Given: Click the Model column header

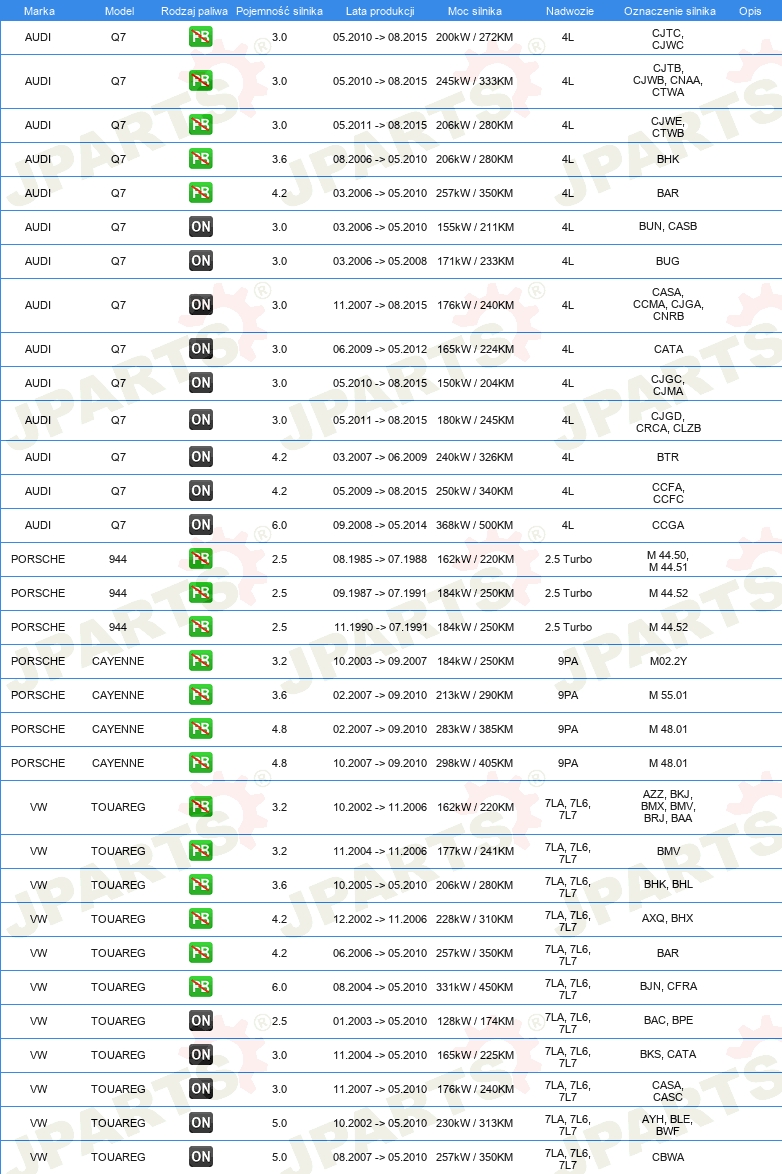Looking at the screenshot, I should pos(119,11).
